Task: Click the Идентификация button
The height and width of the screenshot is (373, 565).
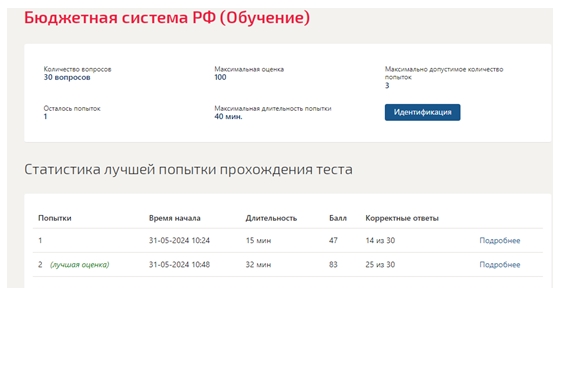Action: (422, 112)
